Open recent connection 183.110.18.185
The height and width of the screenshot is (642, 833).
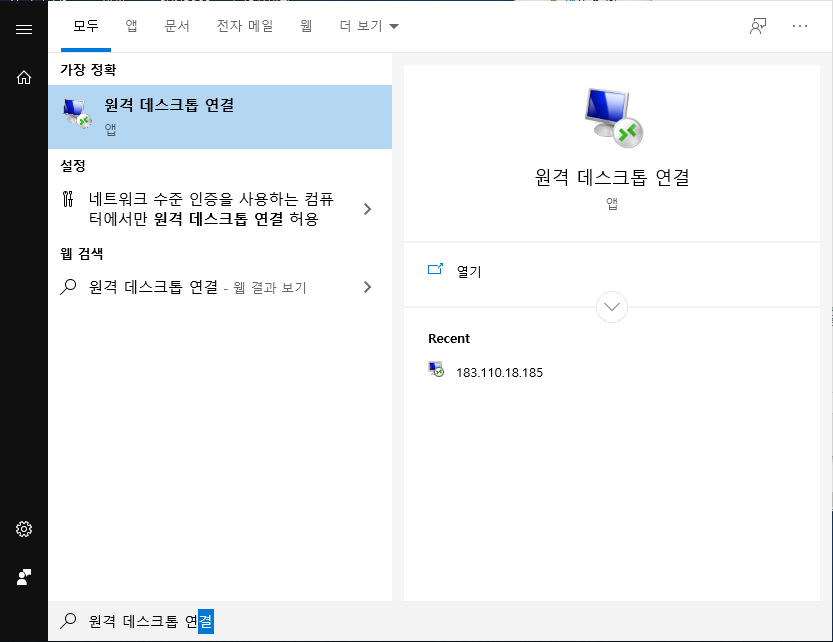[499, 373]
